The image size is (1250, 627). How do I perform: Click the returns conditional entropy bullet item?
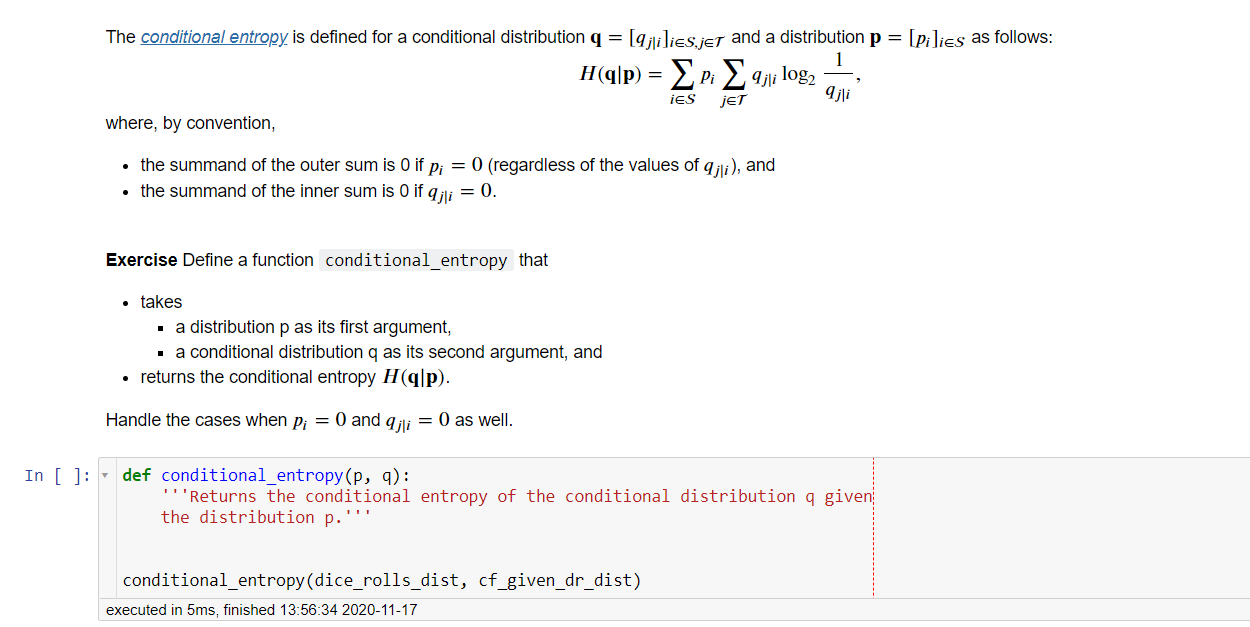click(281, 377)
